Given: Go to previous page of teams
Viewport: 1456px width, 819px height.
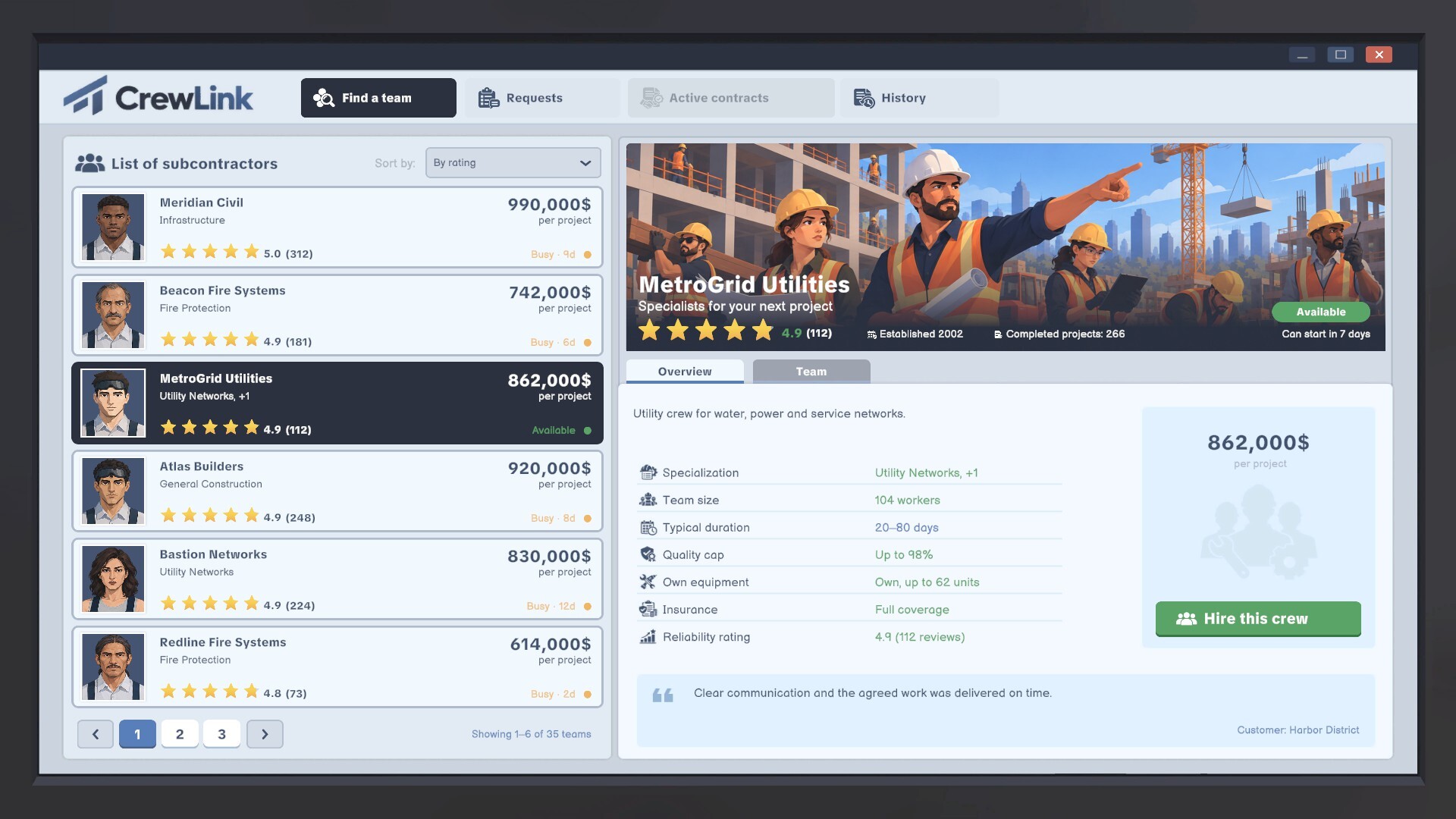Looking at the screenshot, I should [96, 734].
